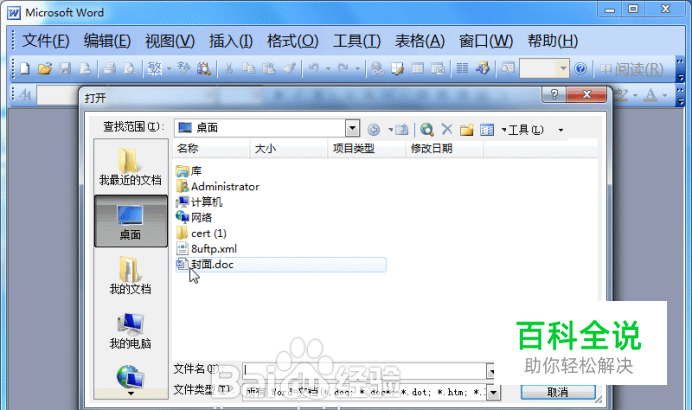Go to 我的电脑 in sidebar
The image size is (692, 410).
pyautogui.click(x=131, y=331)
